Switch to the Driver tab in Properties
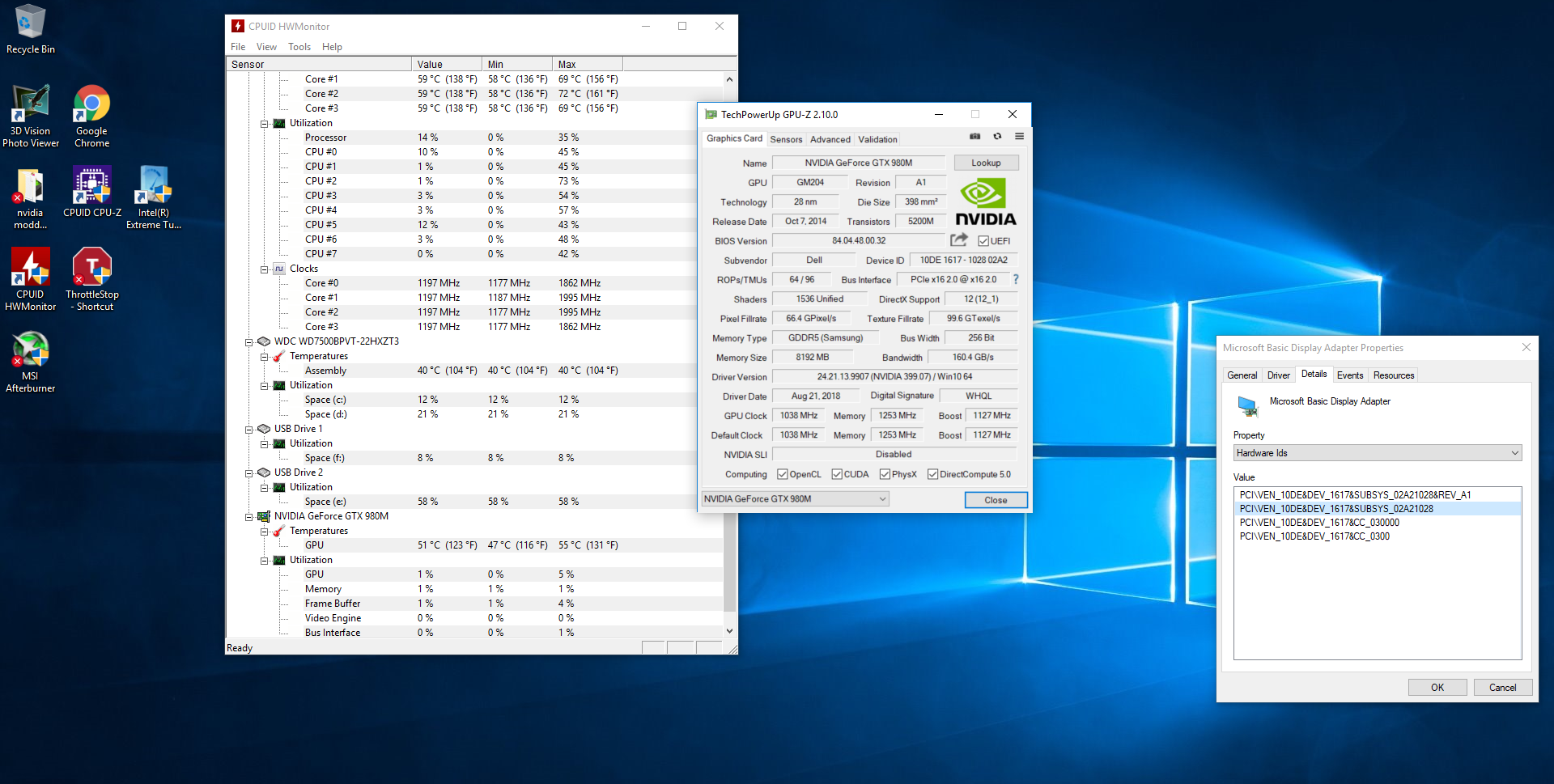The width and height of the screenshot is (1554, 784). pyautogui.click(x=1278, y=375)
